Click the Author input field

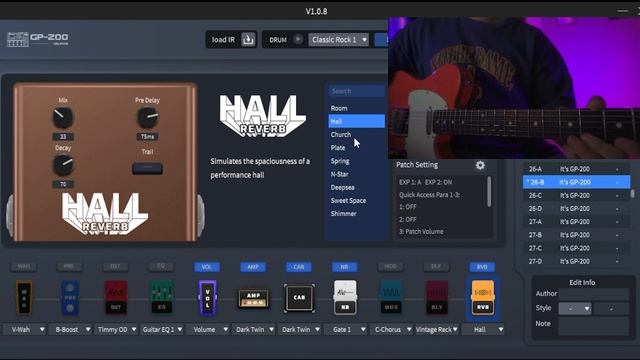[x=593, y=293]
